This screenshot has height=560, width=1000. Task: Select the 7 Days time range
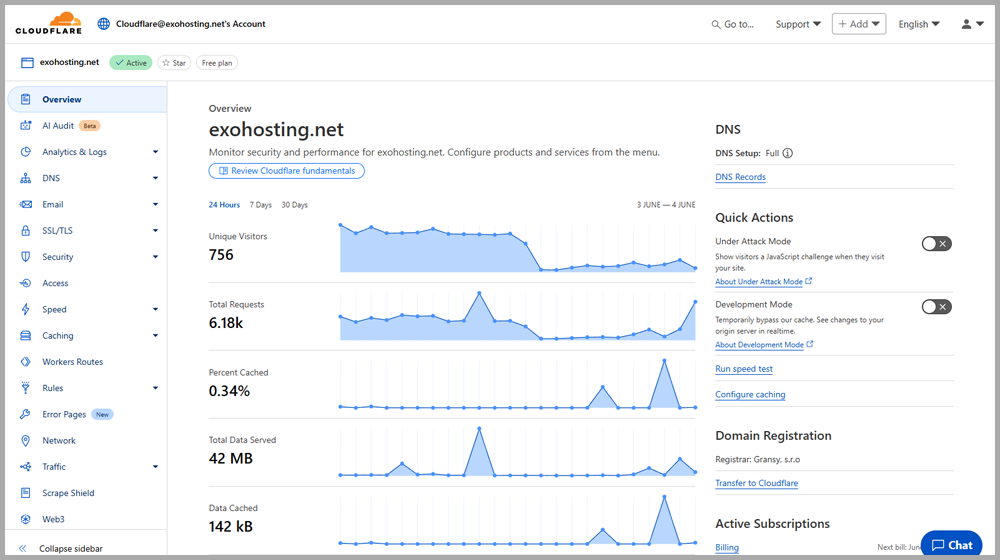pos(260,205)
